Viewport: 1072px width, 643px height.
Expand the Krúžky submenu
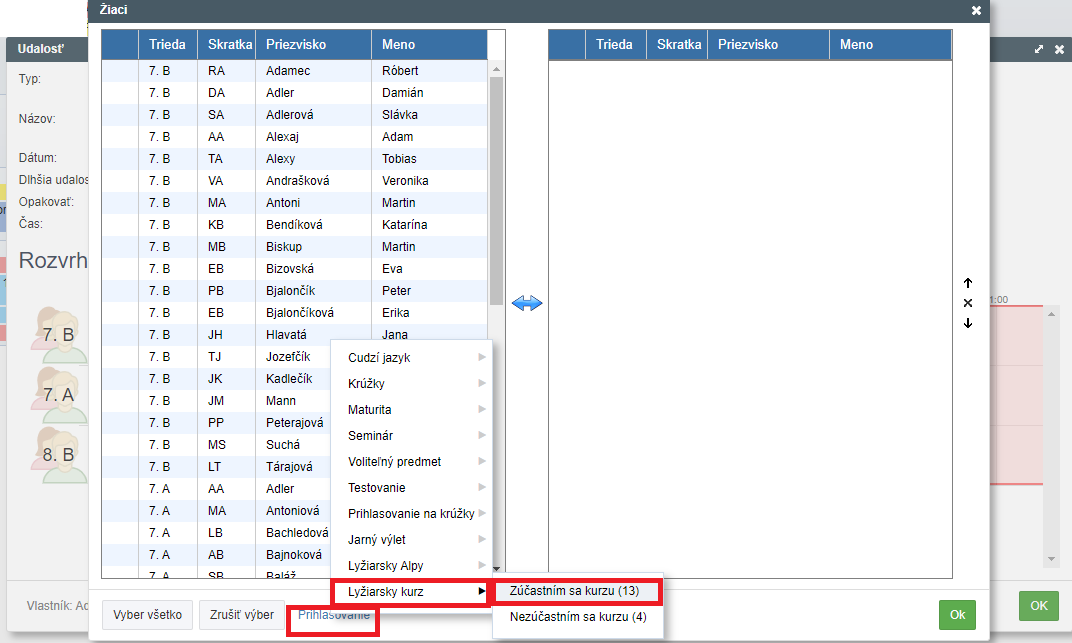(x=412, y=383)
